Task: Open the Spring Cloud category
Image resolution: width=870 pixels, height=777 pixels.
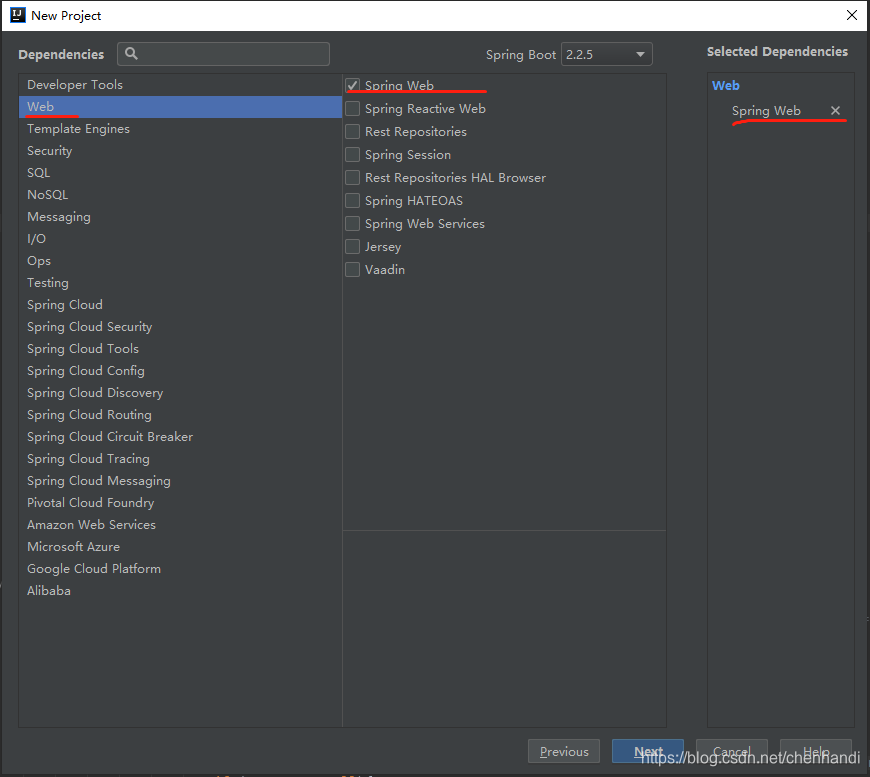Action: click(180, 305)
